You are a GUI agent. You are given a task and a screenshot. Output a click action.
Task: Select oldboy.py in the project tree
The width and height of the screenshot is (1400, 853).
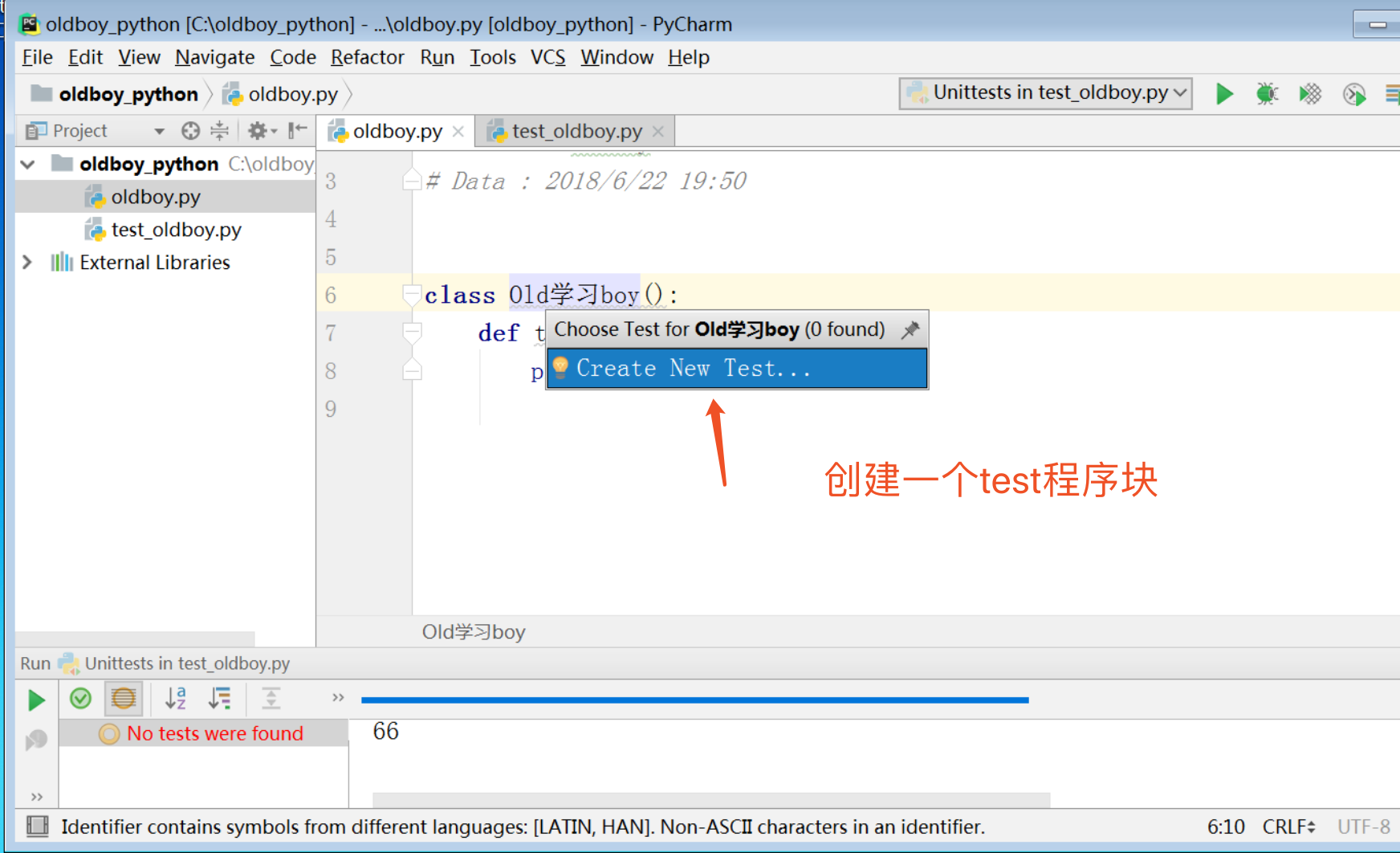point(165,197)
